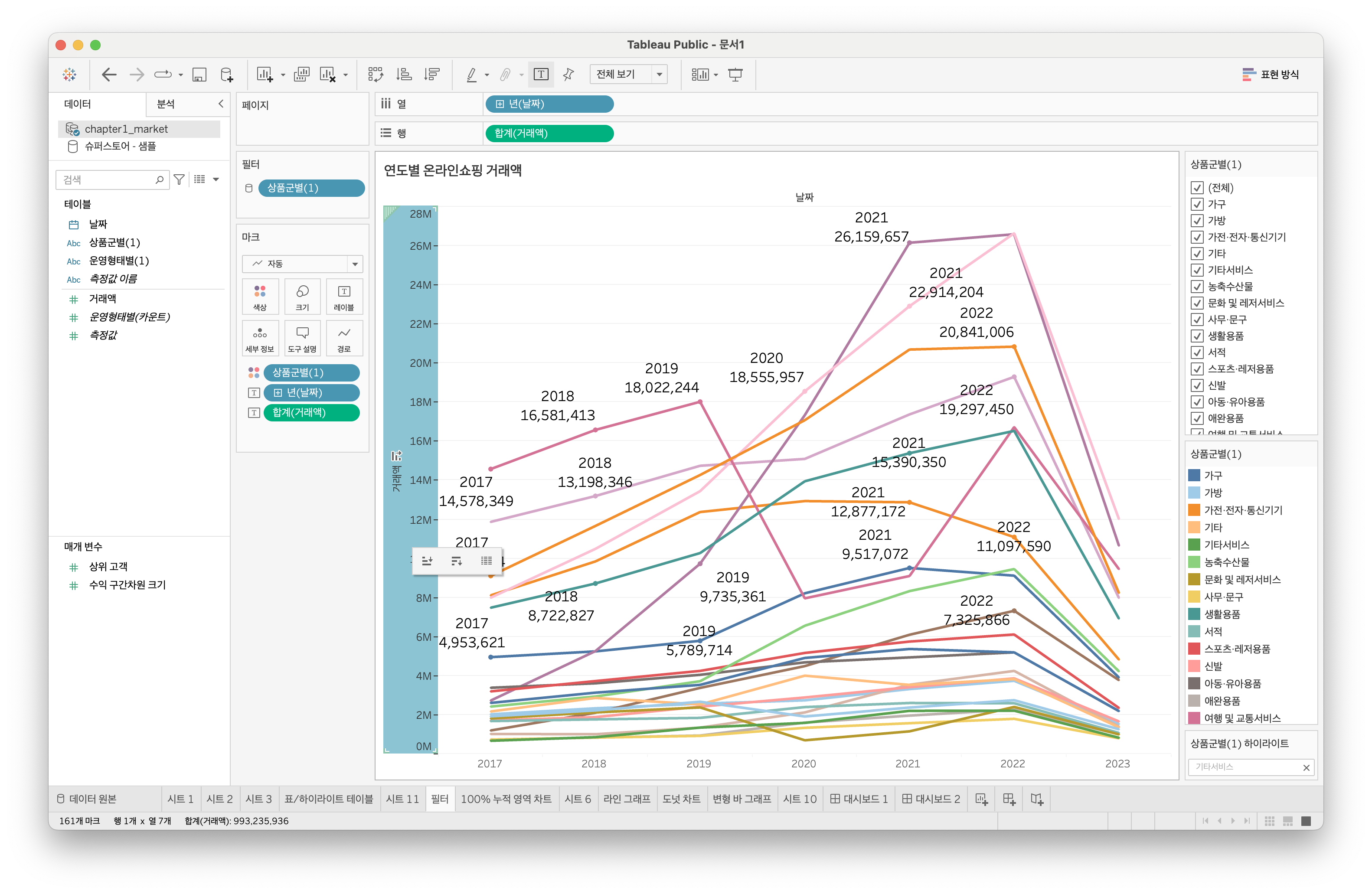Open the Color marks card
The width and height of the screenshot is (1372, 894).
pos(260,296)
